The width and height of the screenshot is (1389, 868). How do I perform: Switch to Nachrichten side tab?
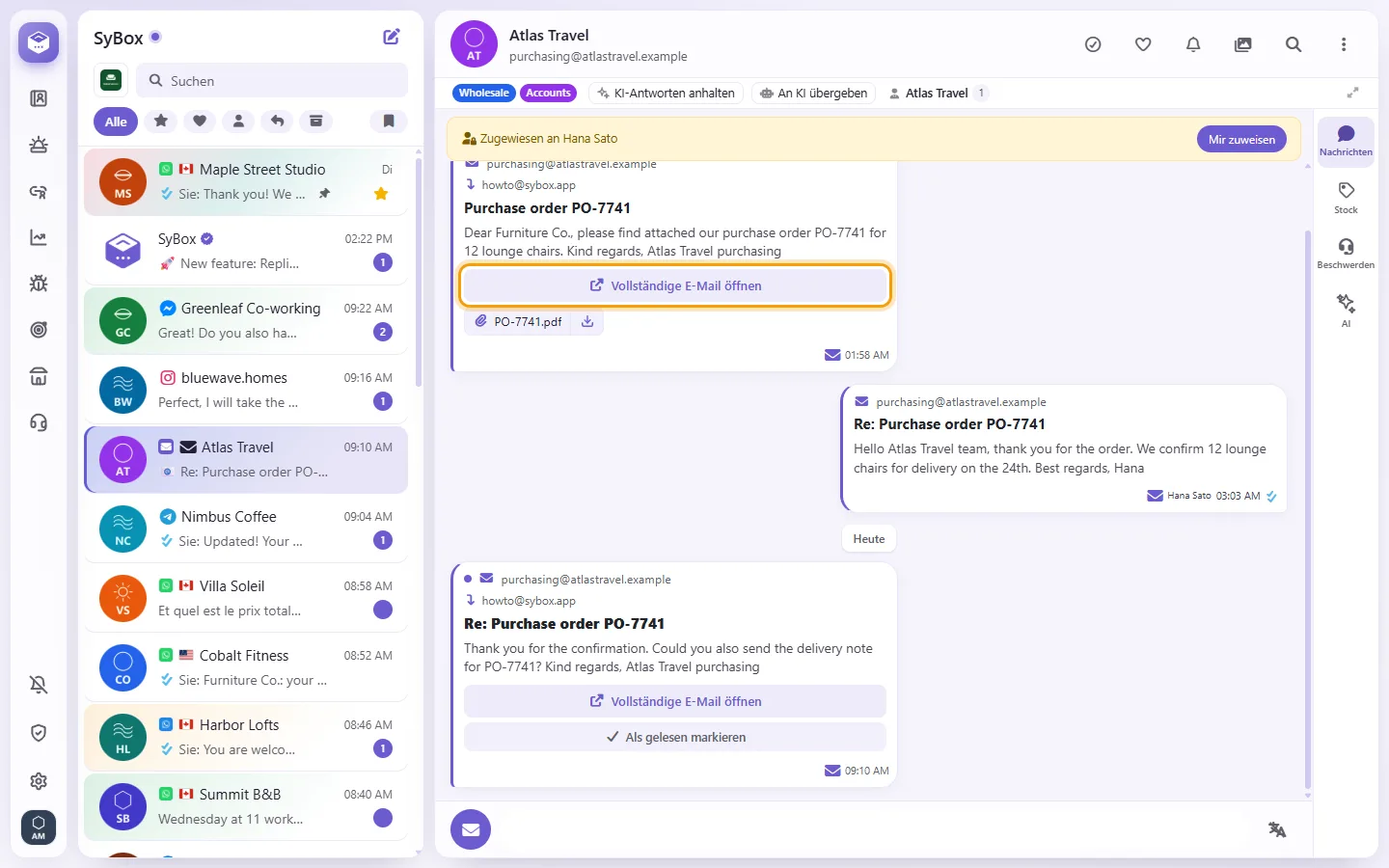1346,141
